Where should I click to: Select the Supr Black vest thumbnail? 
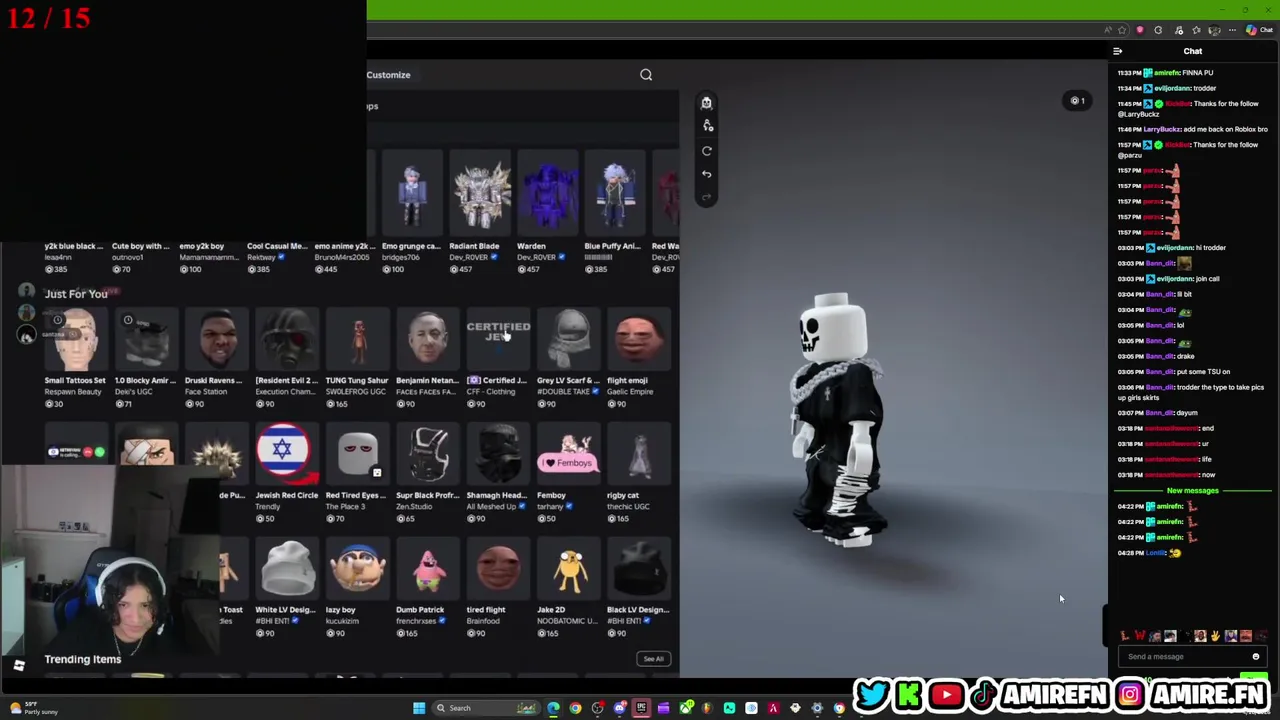(428, 455)
